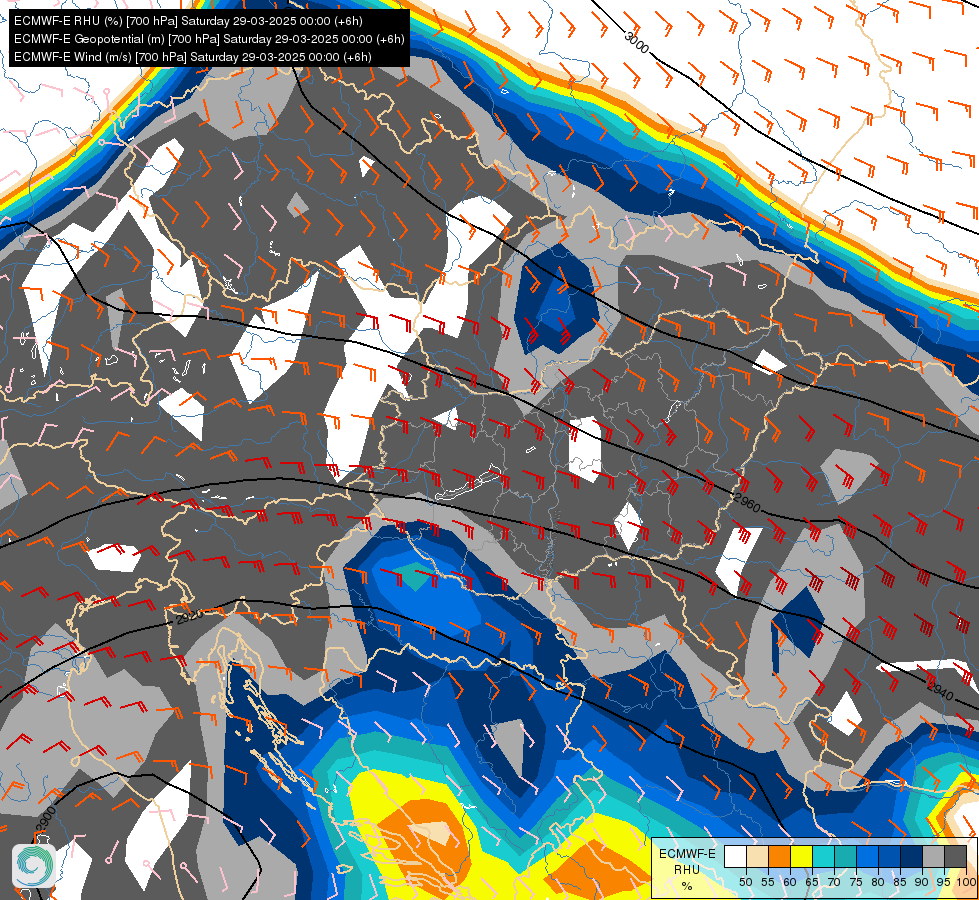Click the bright blue 75–80 legend swatch
Viewport: 979px width, 900px height.
pyautogui.click(x=867, y=857)
